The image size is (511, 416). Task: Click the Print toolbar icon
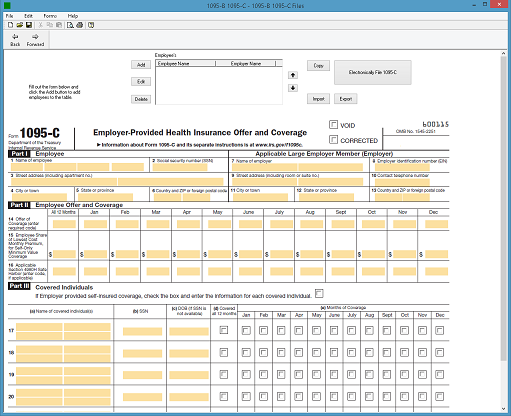coord(80,25)
